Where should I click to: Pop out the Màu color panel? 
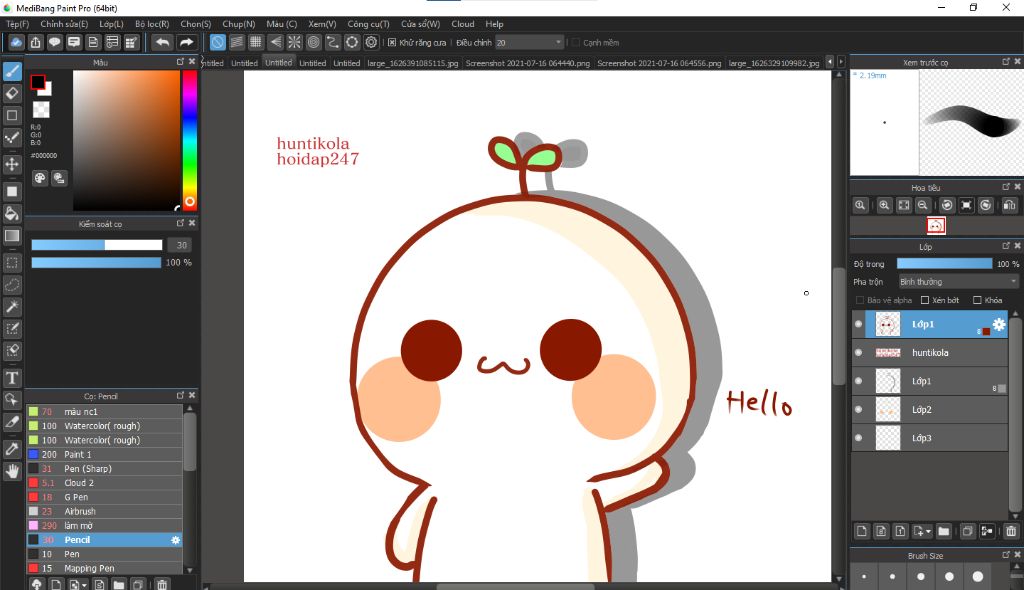click(180, 61)
